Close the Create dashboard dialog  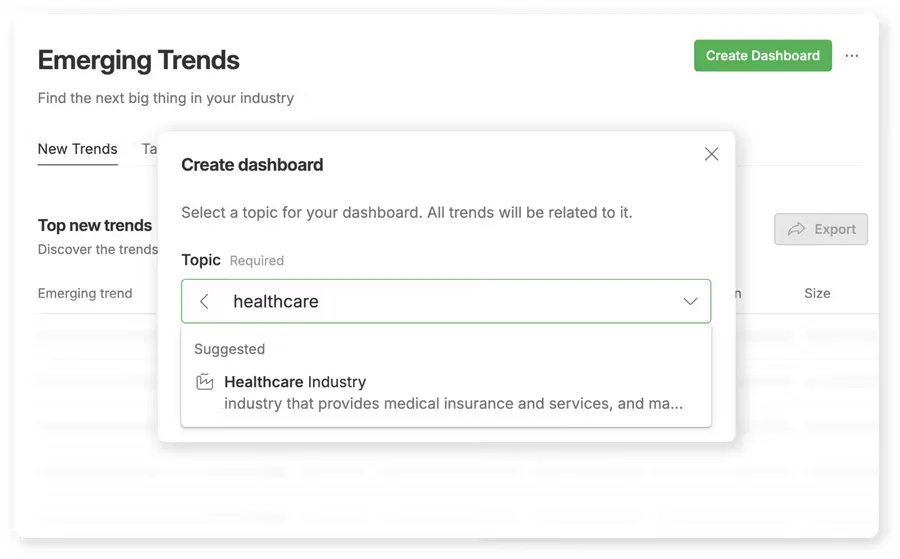click(711, 154)
